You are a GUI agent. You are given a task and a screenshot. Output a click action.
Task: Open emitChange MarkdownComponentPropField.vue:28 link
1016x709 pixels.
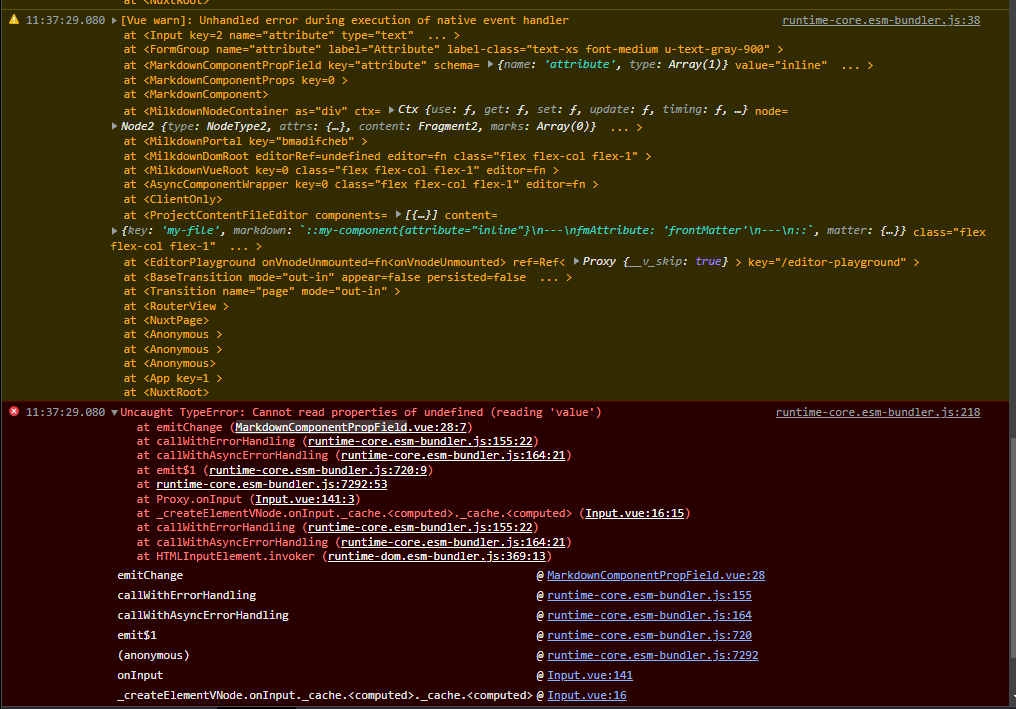656,575
